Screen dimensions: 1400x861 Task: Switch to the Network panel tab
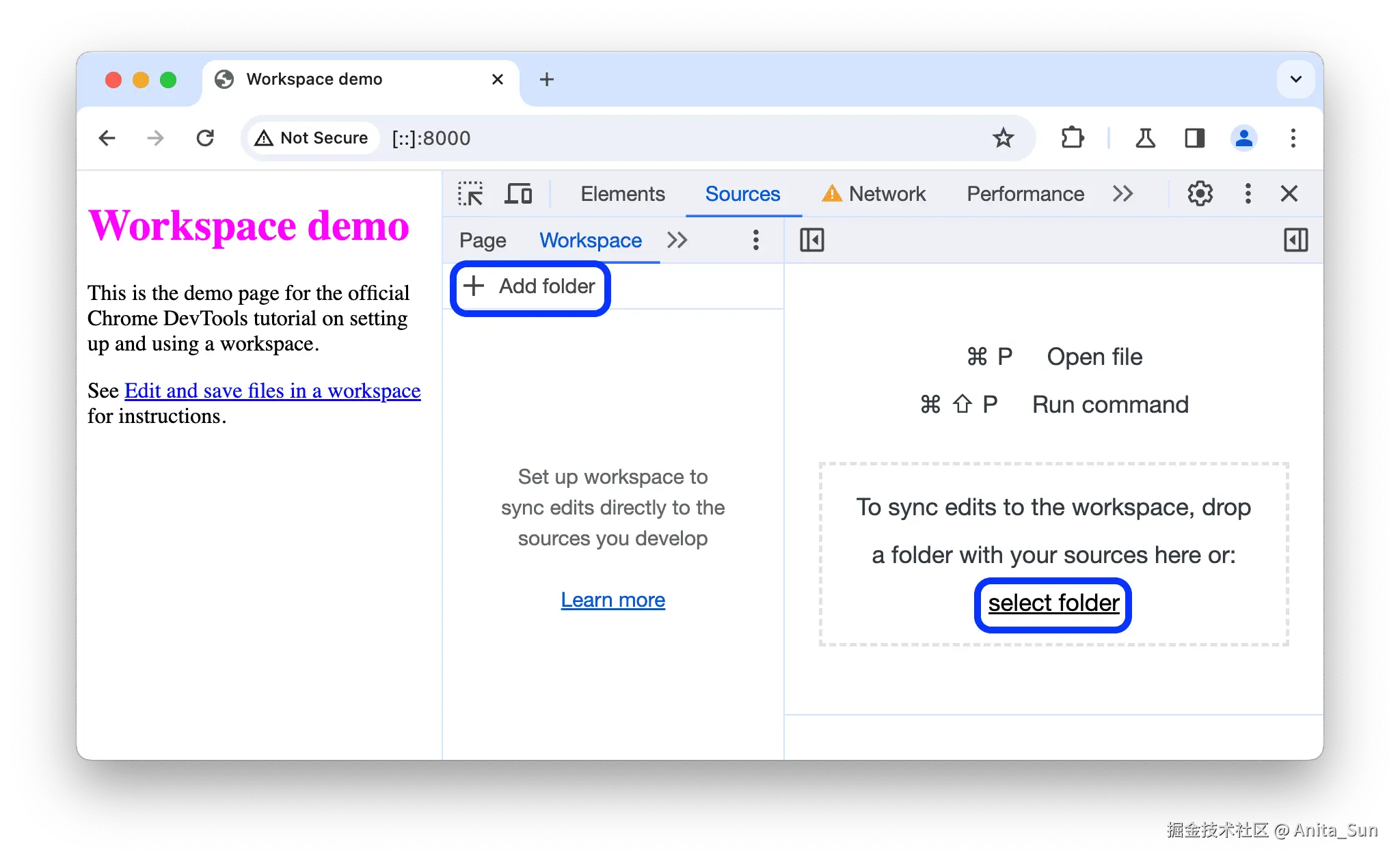click(x=886, y=194)
